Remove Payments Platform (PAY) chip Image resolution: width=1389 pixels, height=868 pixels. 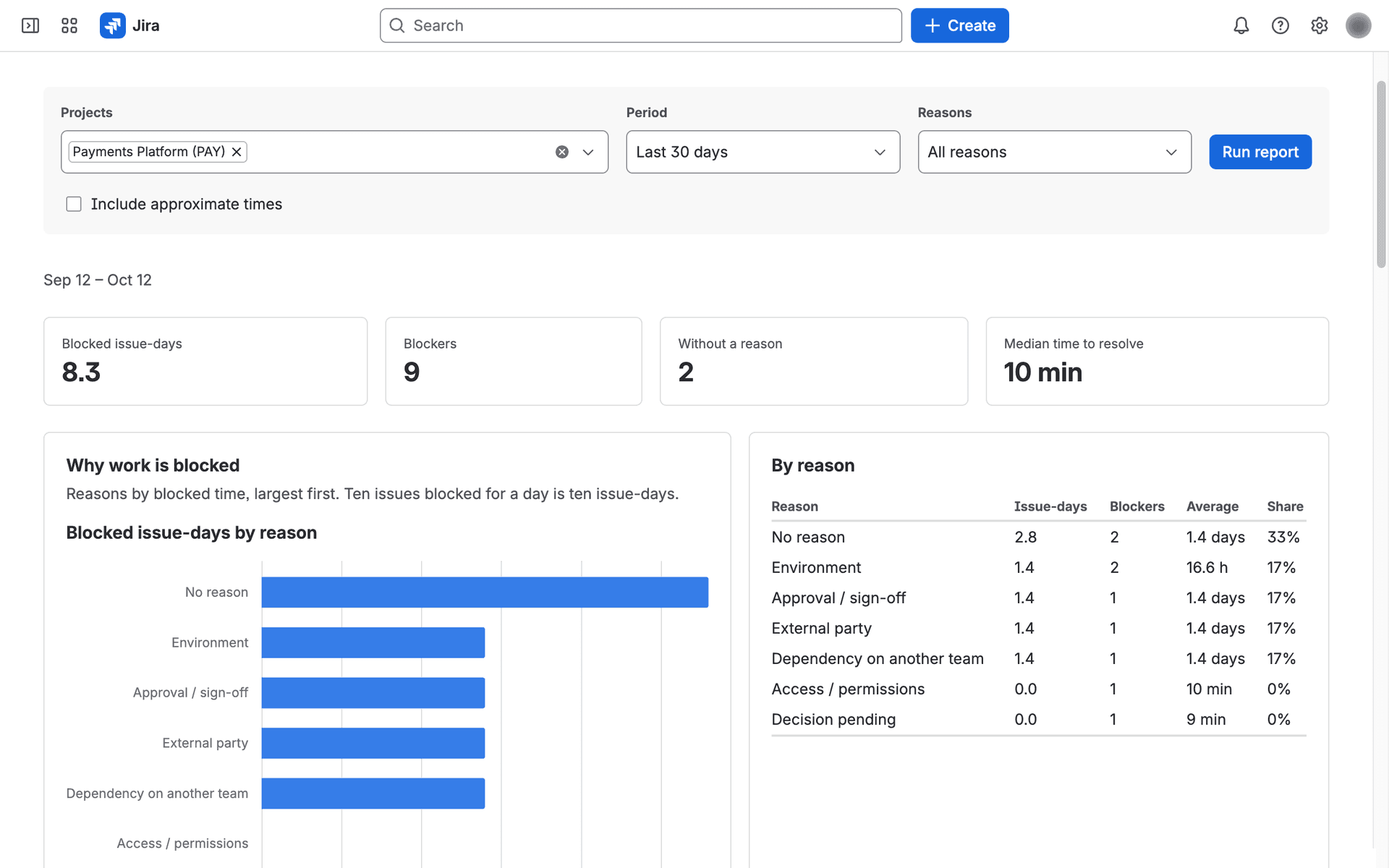(x=237, y=152)
